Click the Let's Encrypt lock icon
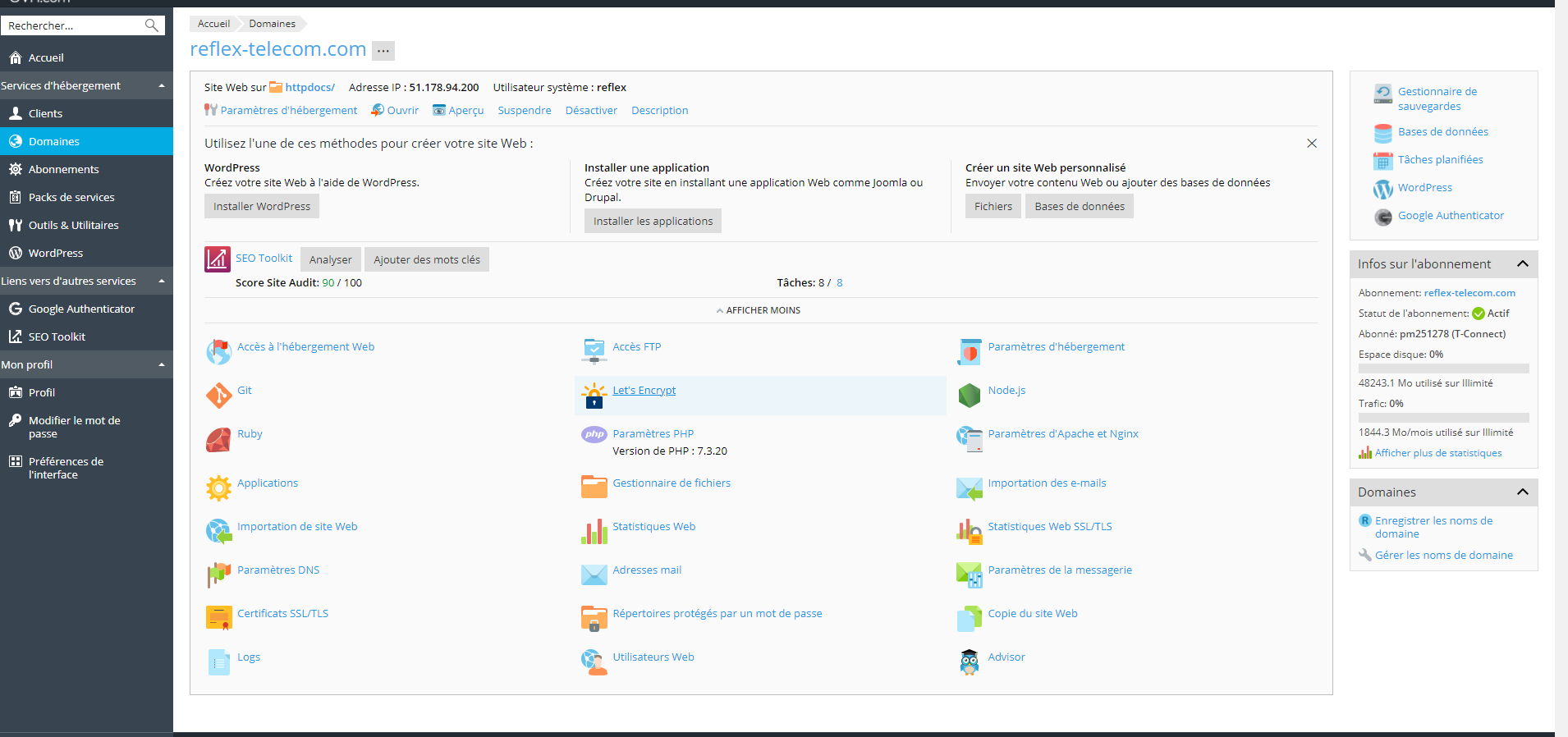Image resolution: width=1568 pixels, height=737 pixels. (594, 396)
